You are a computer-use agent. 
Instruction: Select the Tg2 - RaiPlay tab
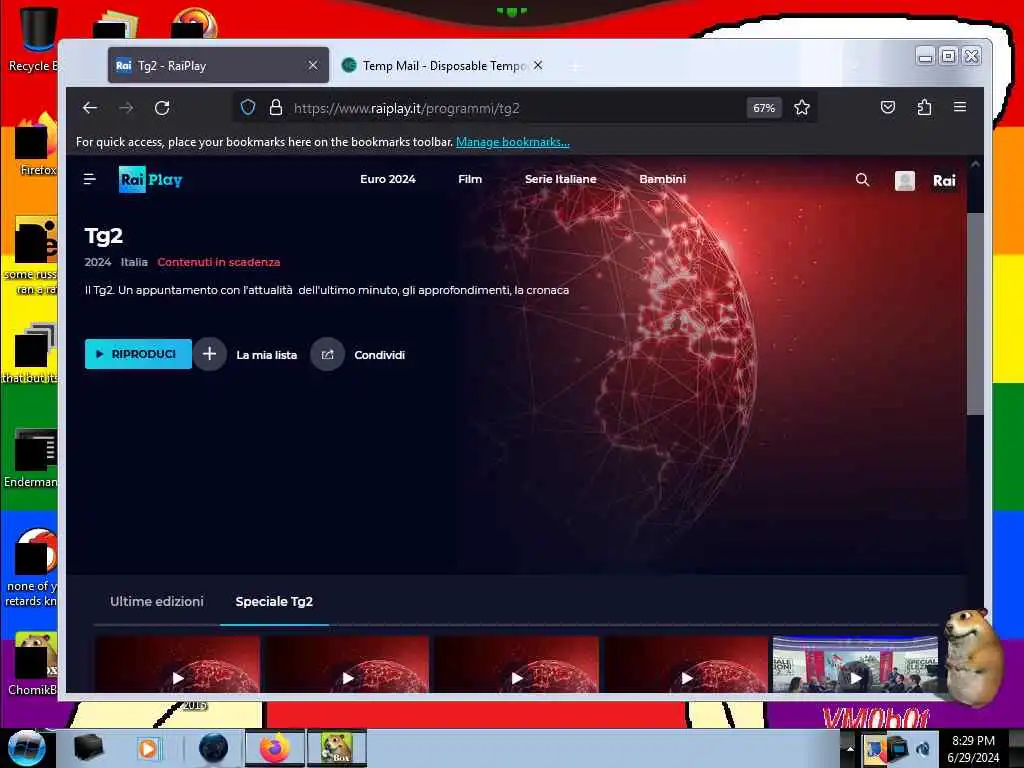[218, 65]
